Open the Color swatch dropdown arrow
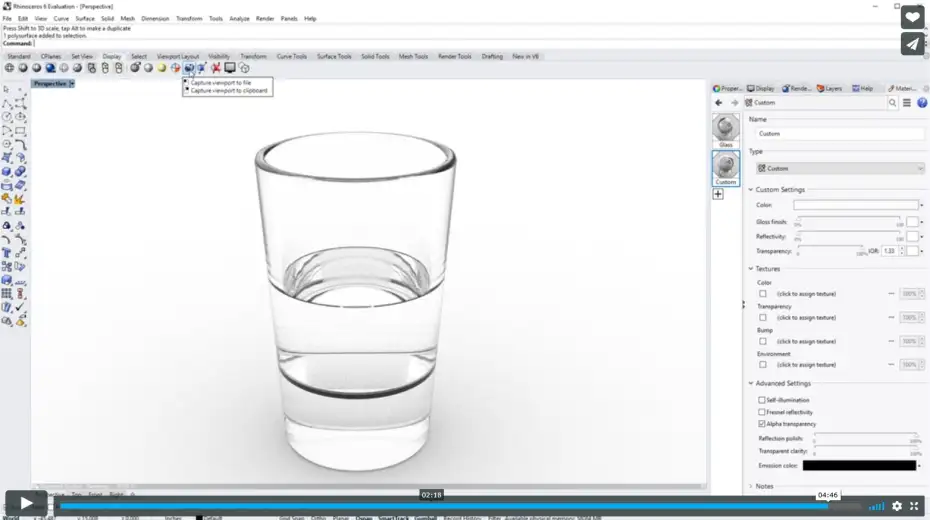This screenshot has width=930, height=520. click(x=922, y=205)
